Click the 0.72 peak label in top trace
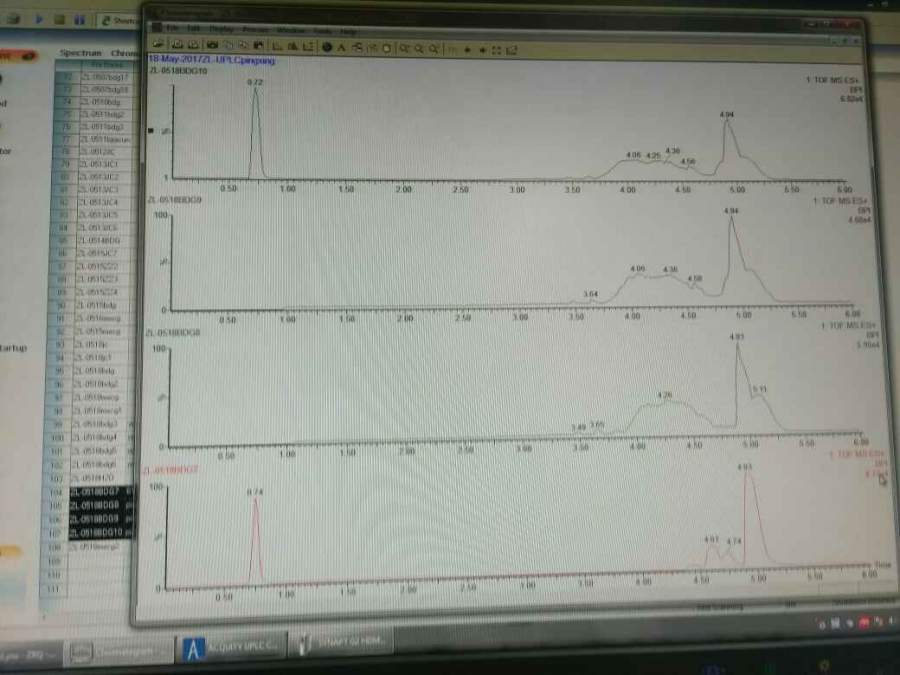The width and height of the screenshot is (900, 675). click(255, 82)
